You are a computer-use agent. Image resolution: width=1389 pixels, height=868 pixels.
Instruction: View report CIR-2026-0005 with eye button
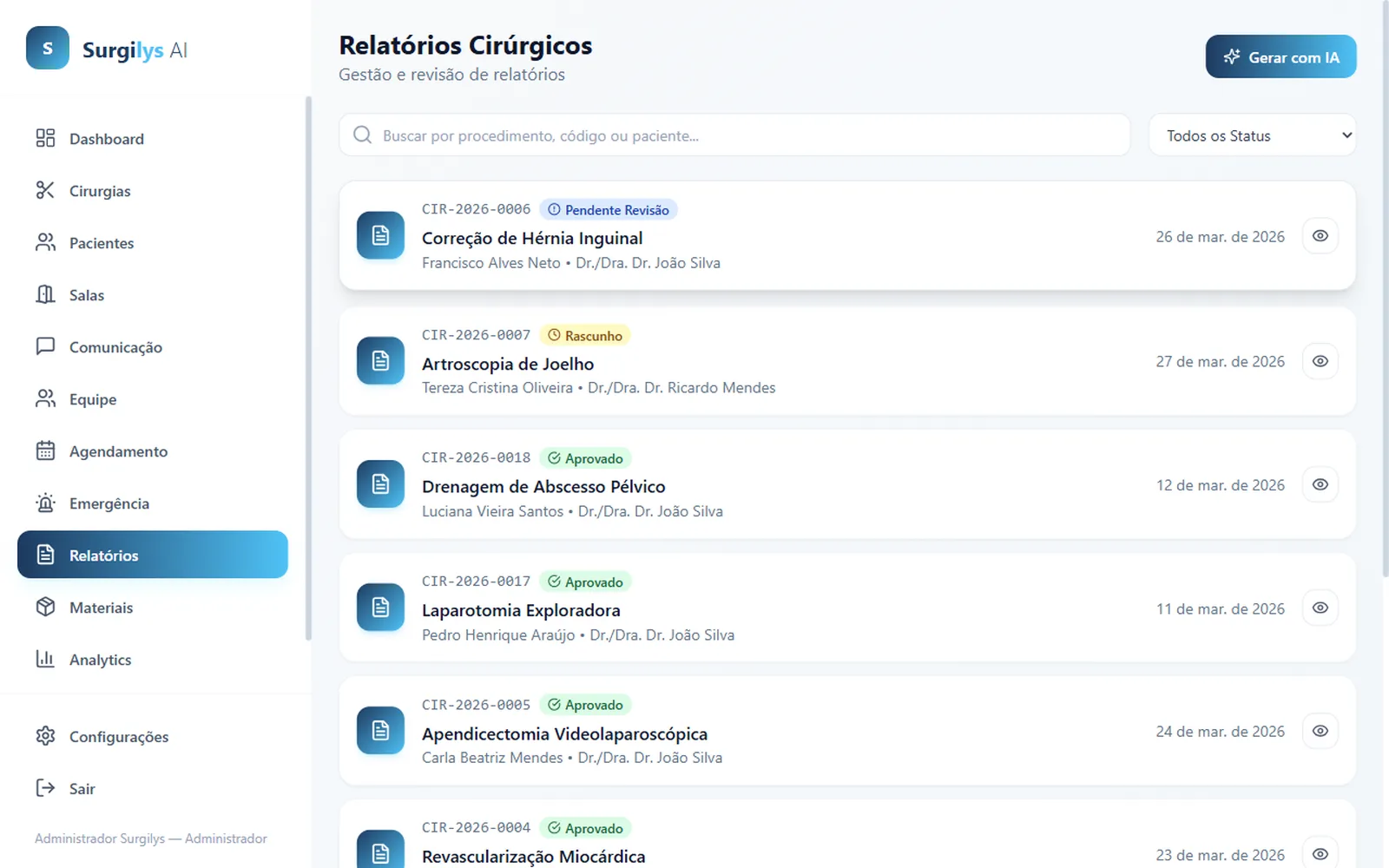[x=1320, y=730]
